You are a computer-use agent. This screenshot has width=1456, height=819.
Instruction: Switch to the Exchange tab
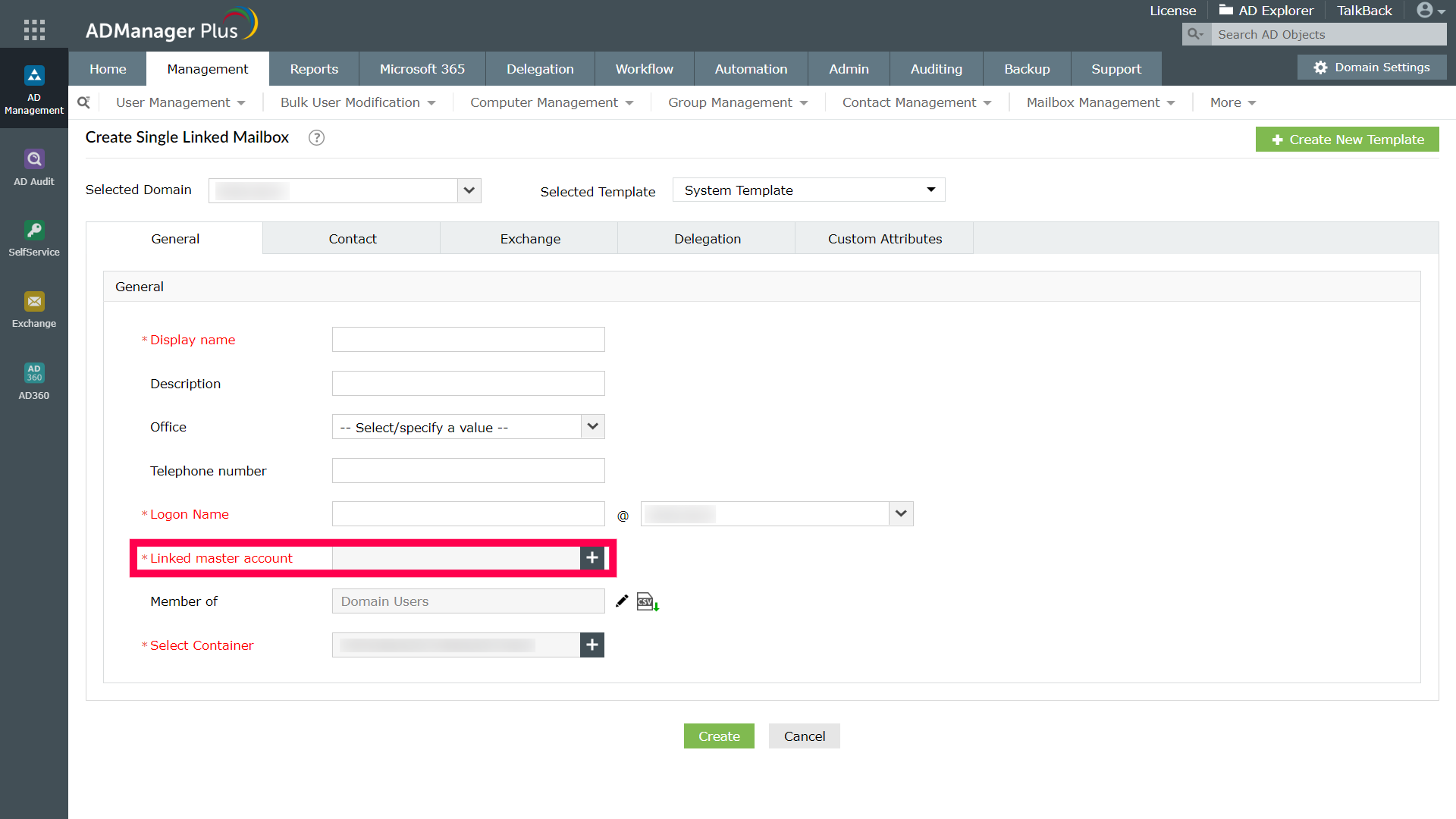pyautogui.click(x=530, y=239)
